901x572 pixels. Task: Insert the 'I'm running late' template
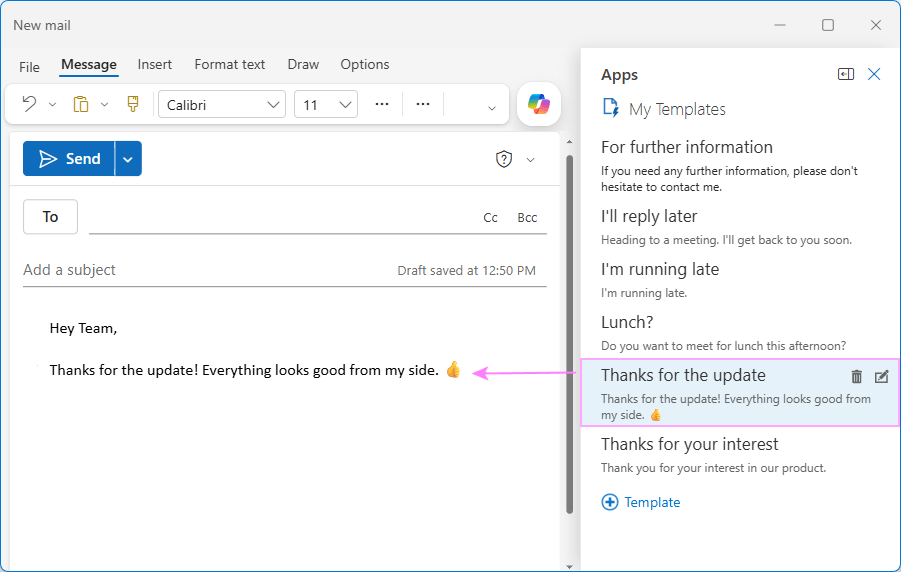(740, 280)
